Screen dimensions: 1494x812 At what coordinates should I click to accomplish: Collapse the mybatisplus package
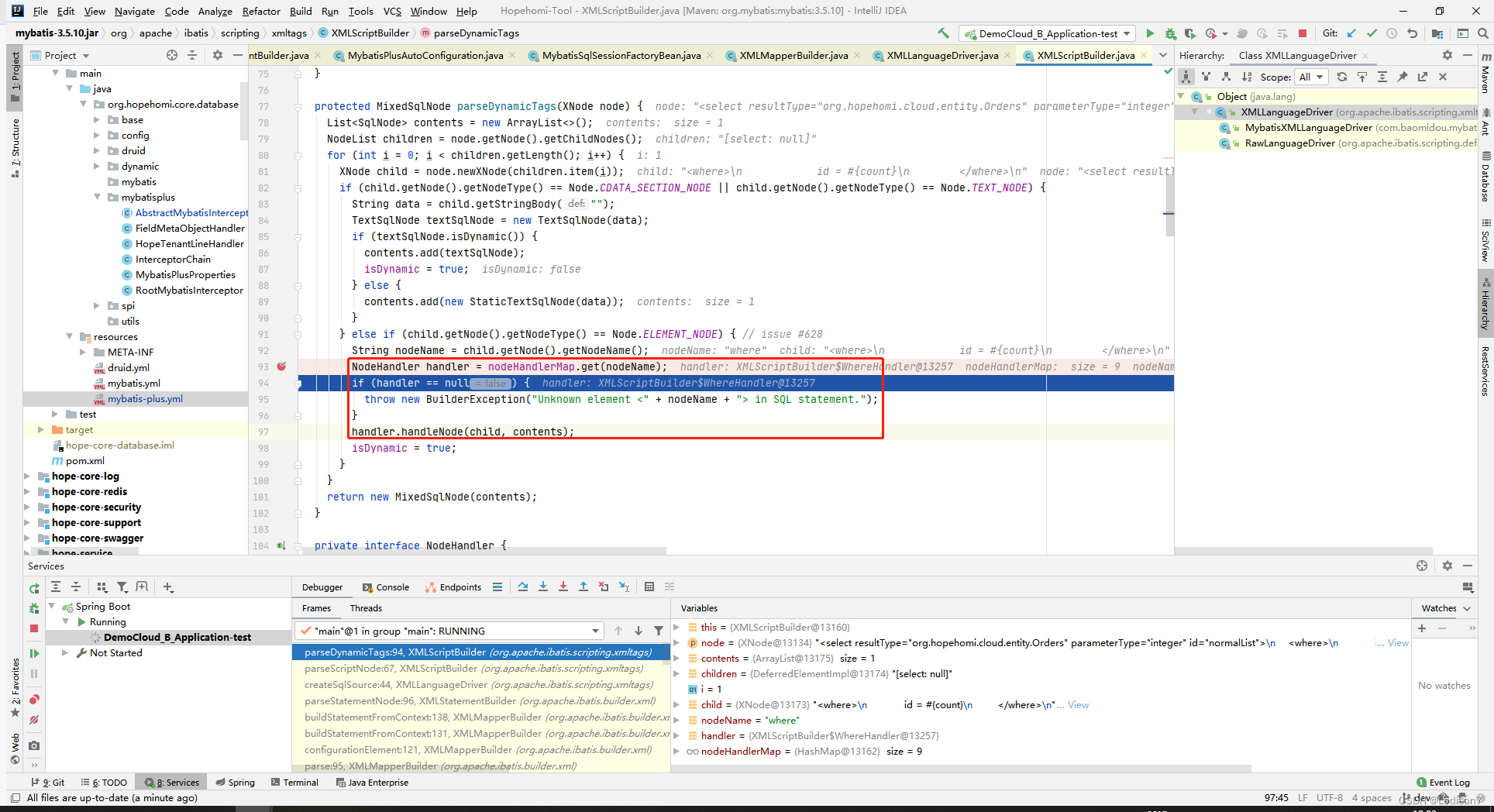(97, 198)
